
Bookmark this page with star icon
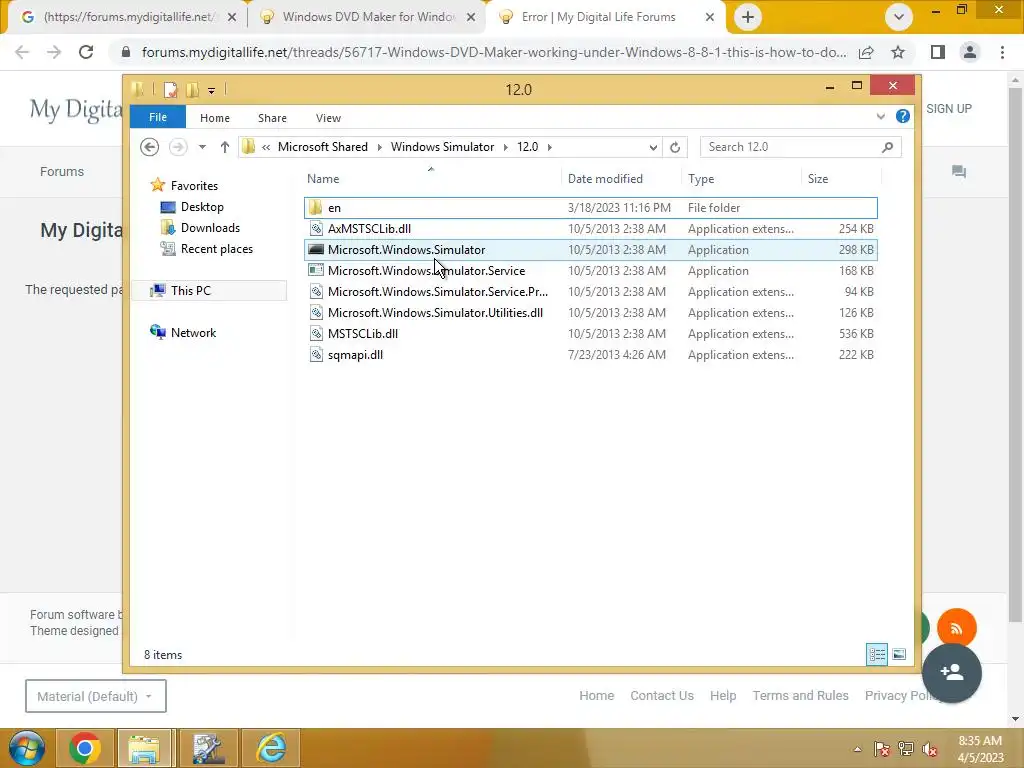click(x=898, y=52)
